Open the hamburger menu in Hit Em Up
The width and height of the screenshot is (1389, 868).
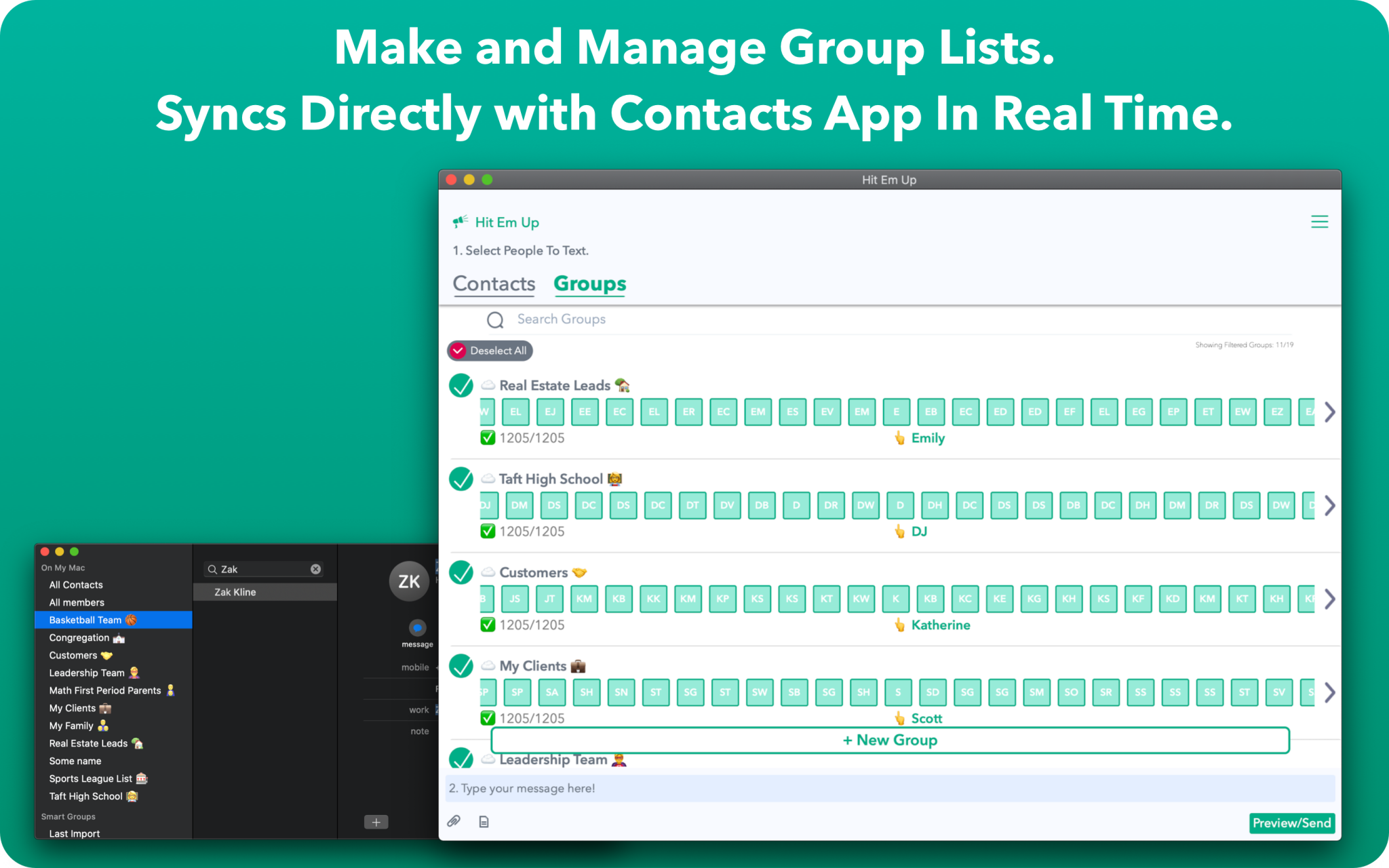(1319, 222)
